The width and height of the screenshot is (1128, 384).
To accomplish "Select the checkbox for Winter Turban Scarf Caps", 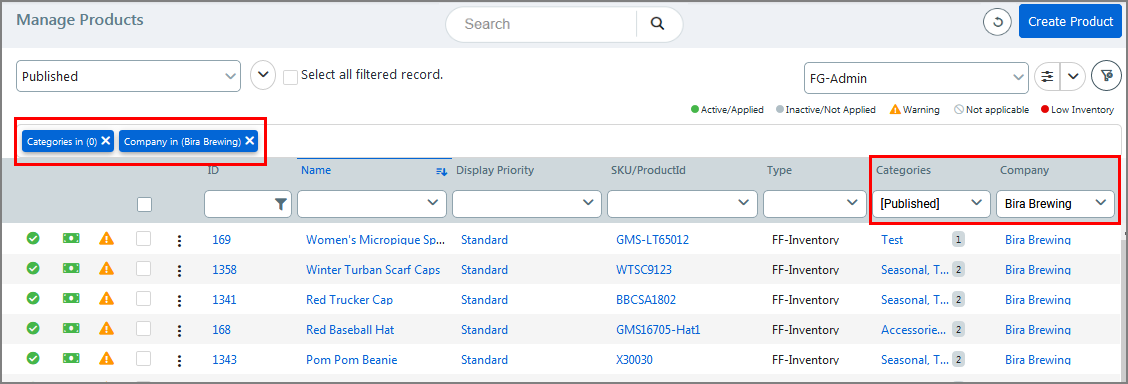I will click(144, 269).
